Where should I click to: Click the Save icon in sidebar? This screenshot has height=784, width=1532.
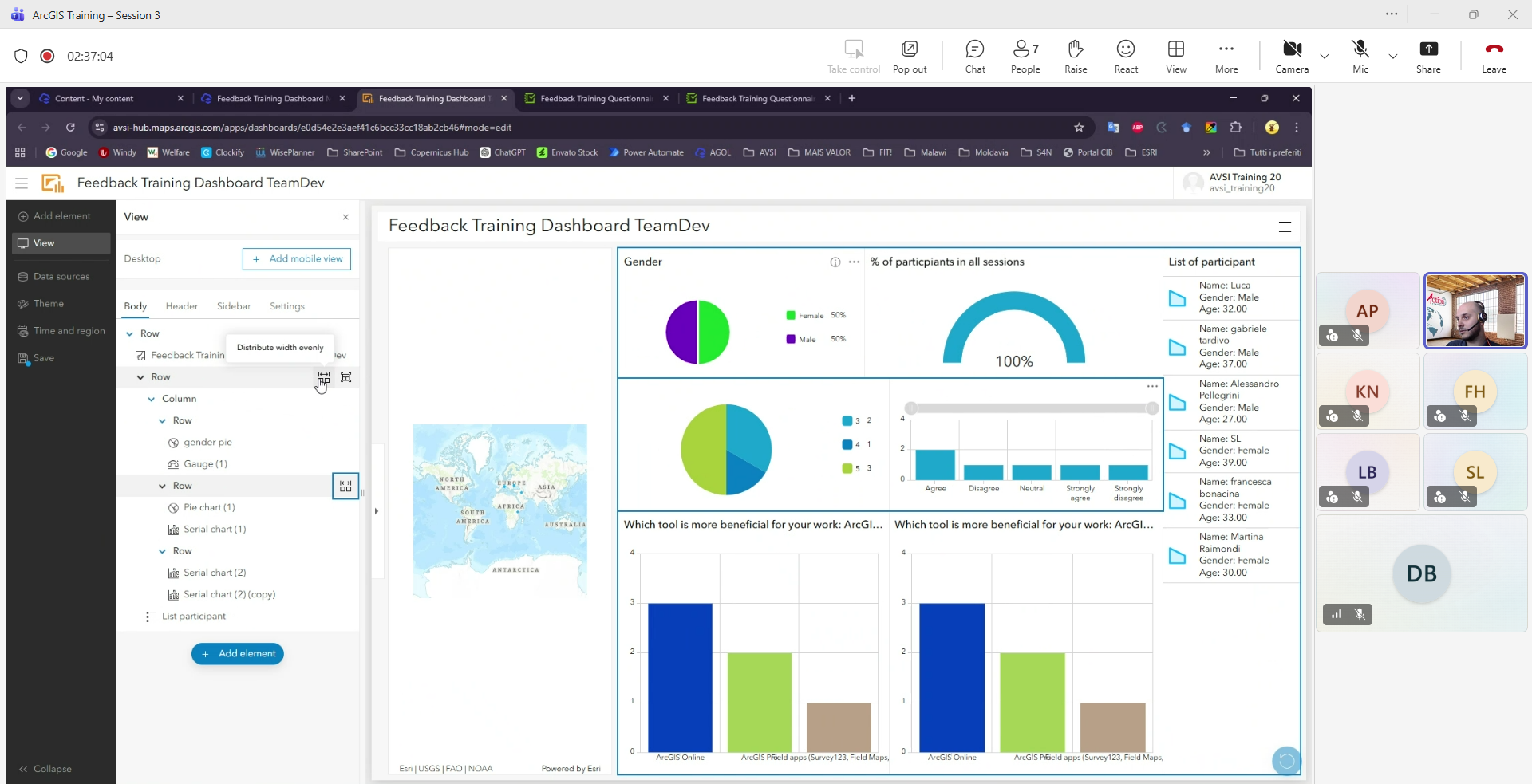[x=23, y=358]
